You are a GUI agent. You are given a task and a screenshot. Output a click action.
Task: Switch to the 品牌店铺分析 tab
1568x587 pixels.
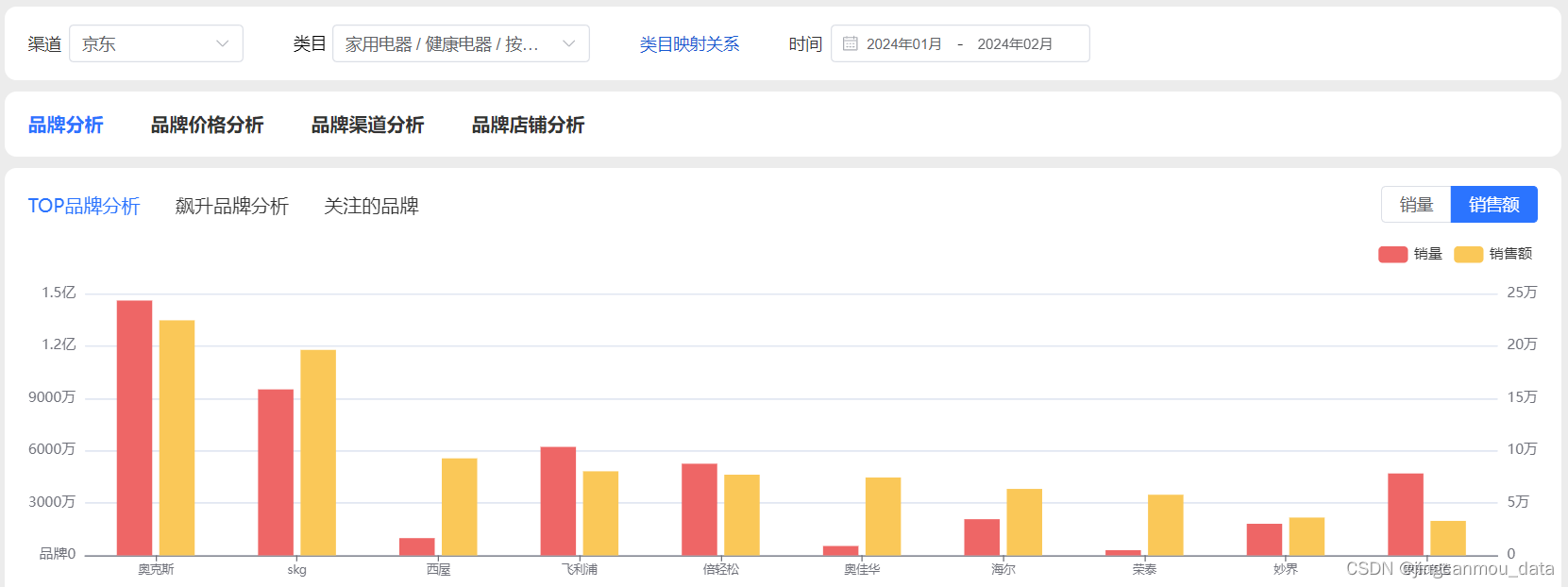[528, 125]
